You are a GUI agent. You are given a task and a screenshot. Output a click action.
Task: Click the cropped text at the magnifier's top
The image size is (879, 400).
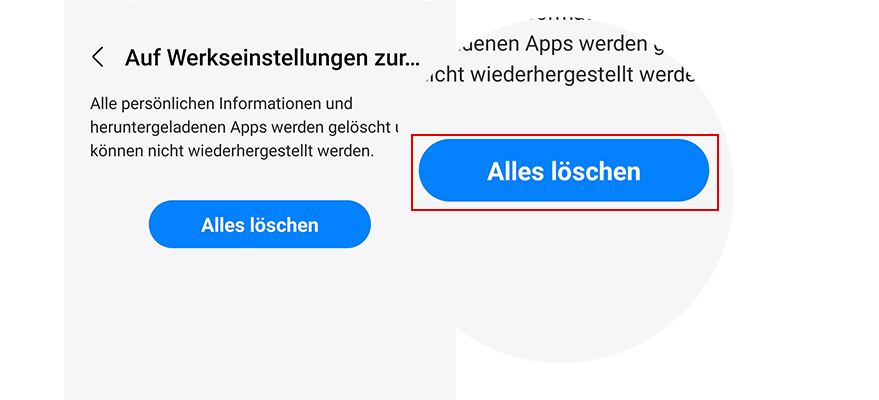pos(561,16)
